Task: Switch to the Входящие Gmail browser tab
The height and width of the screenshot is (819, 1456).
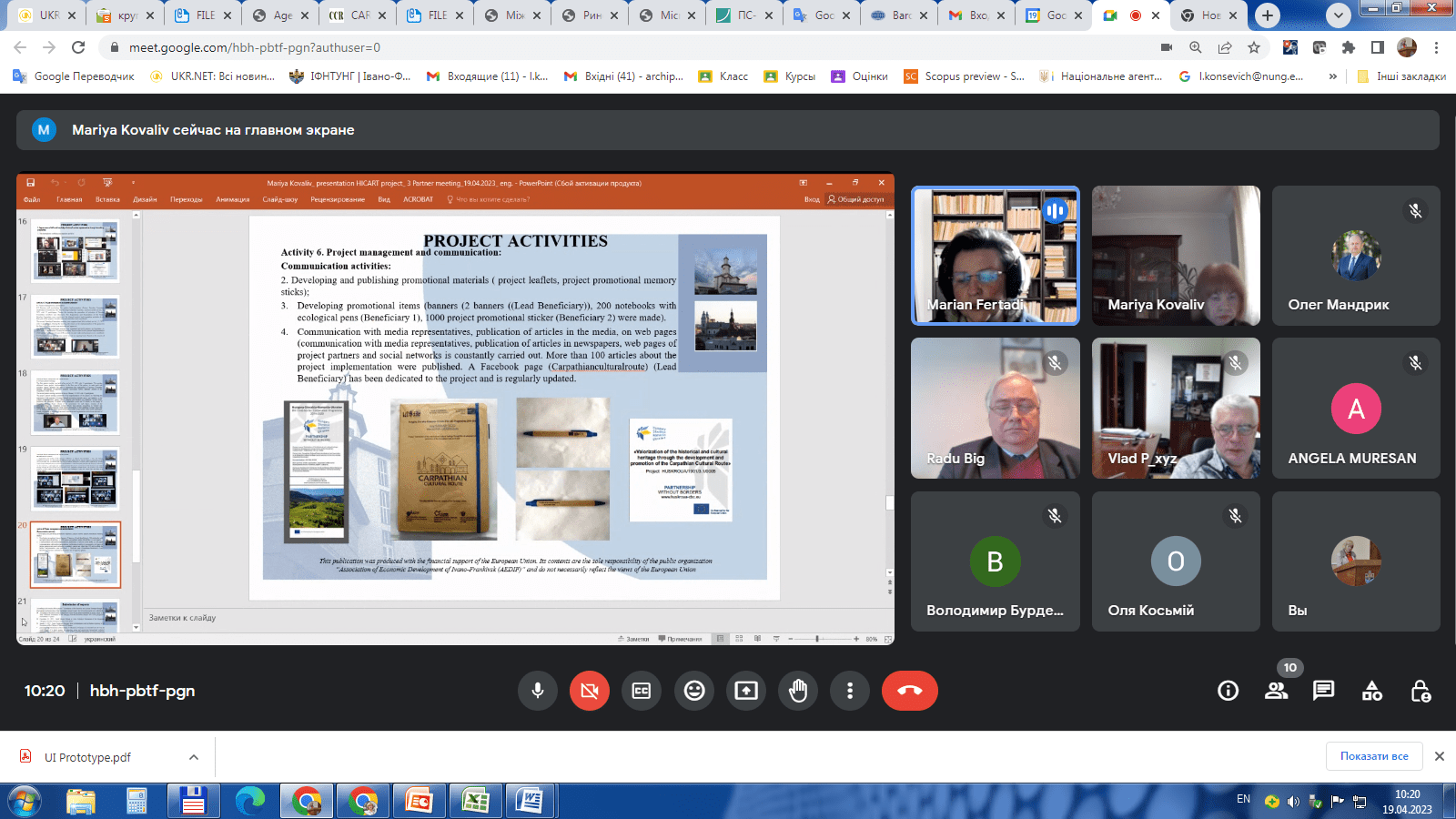Action: tap(970, 15)
